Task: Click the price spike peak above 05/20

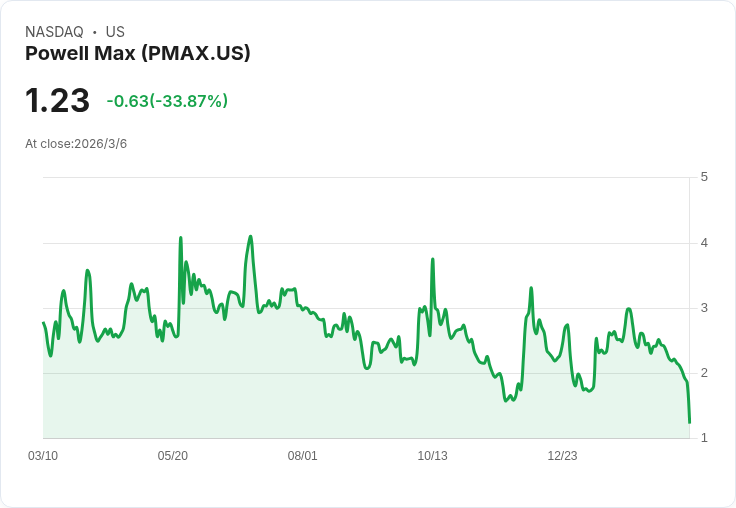Action: tap(180, 238)
